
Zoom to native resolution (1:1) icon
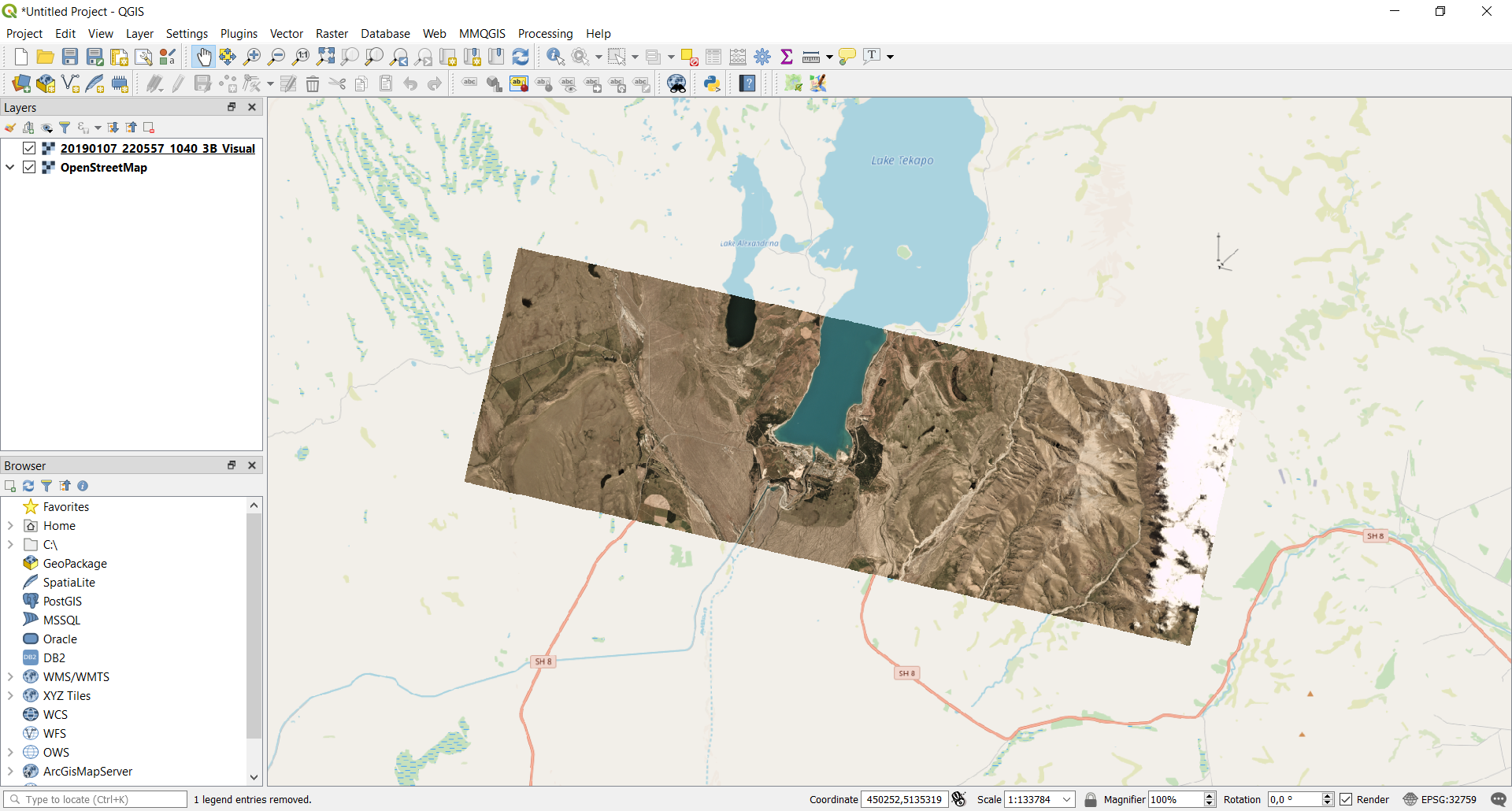[301, 57]
